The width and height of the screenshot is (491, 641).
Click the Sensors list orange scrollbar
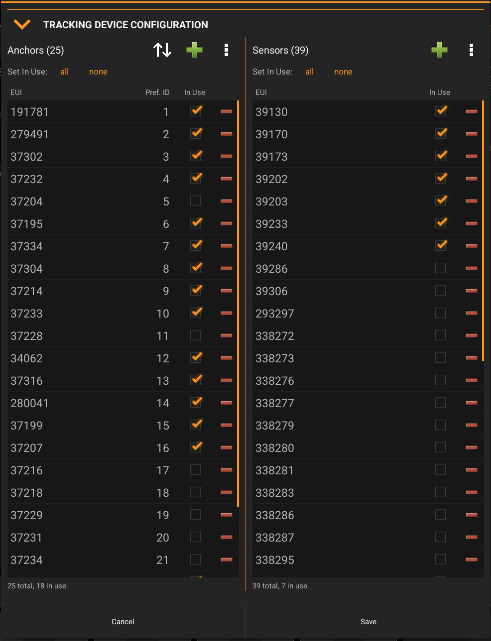pos(483,231)
